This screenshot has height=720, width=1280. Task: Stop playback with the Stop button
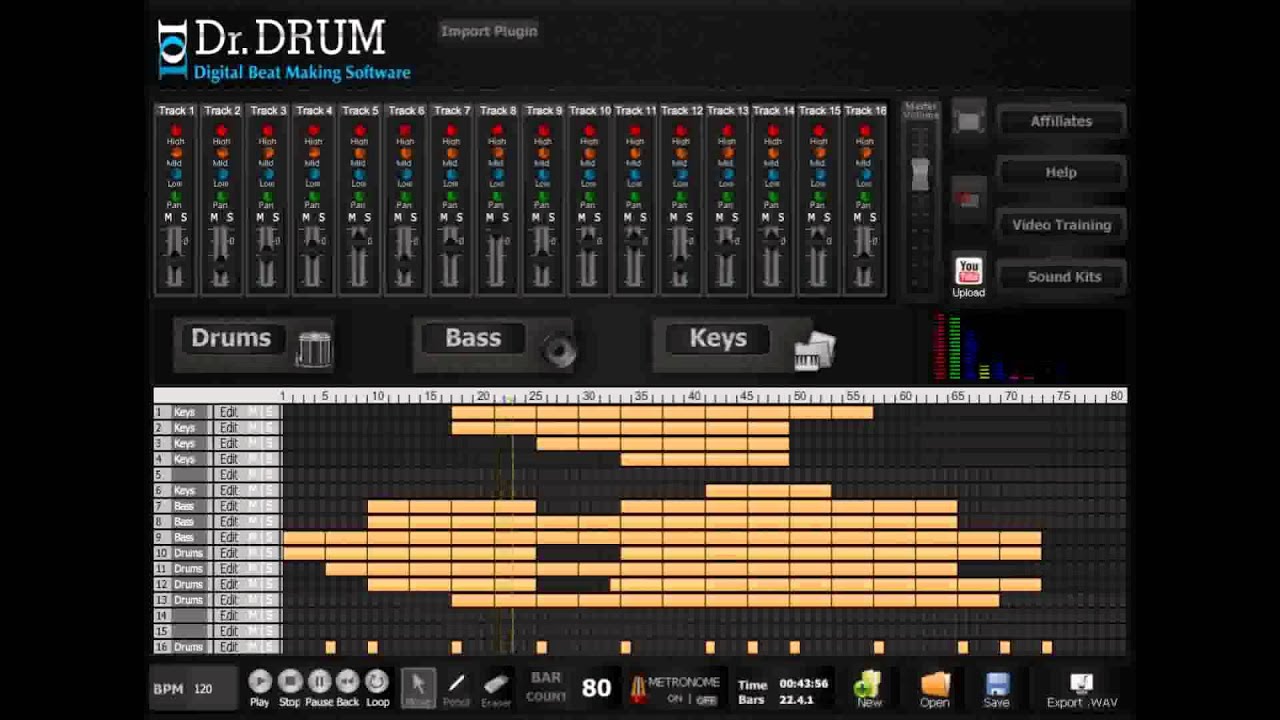tap(290, 682)
